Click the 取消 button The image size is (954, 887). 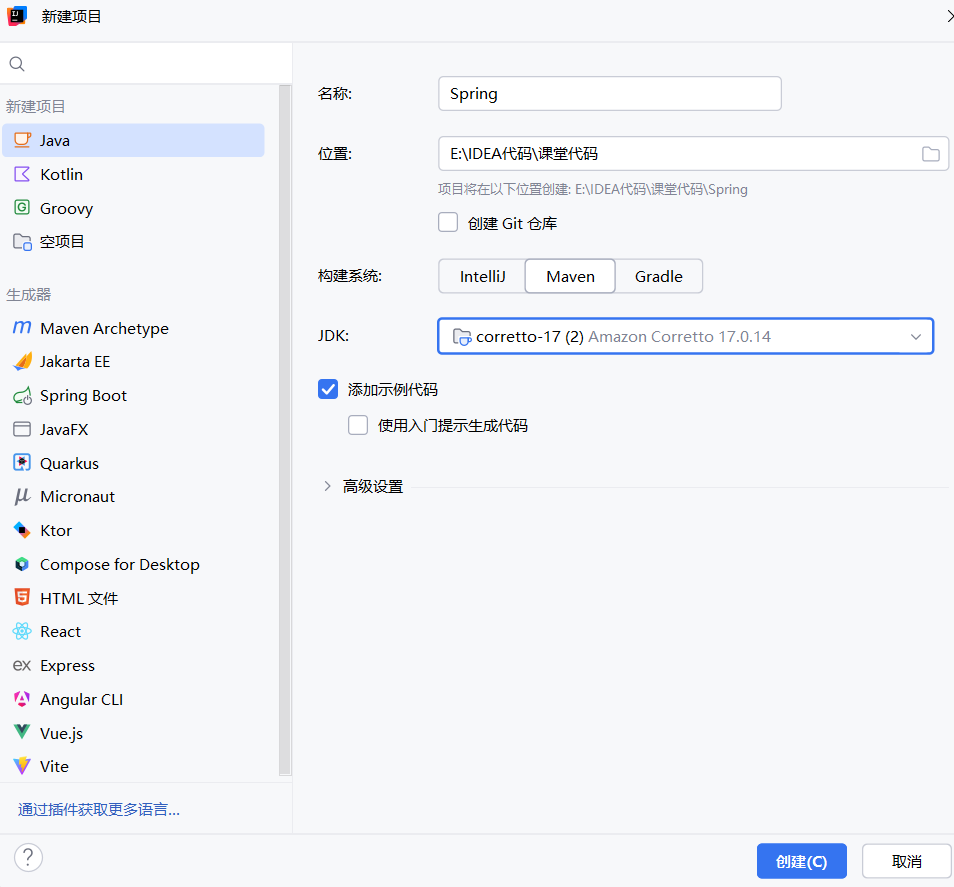coord(907,861)
